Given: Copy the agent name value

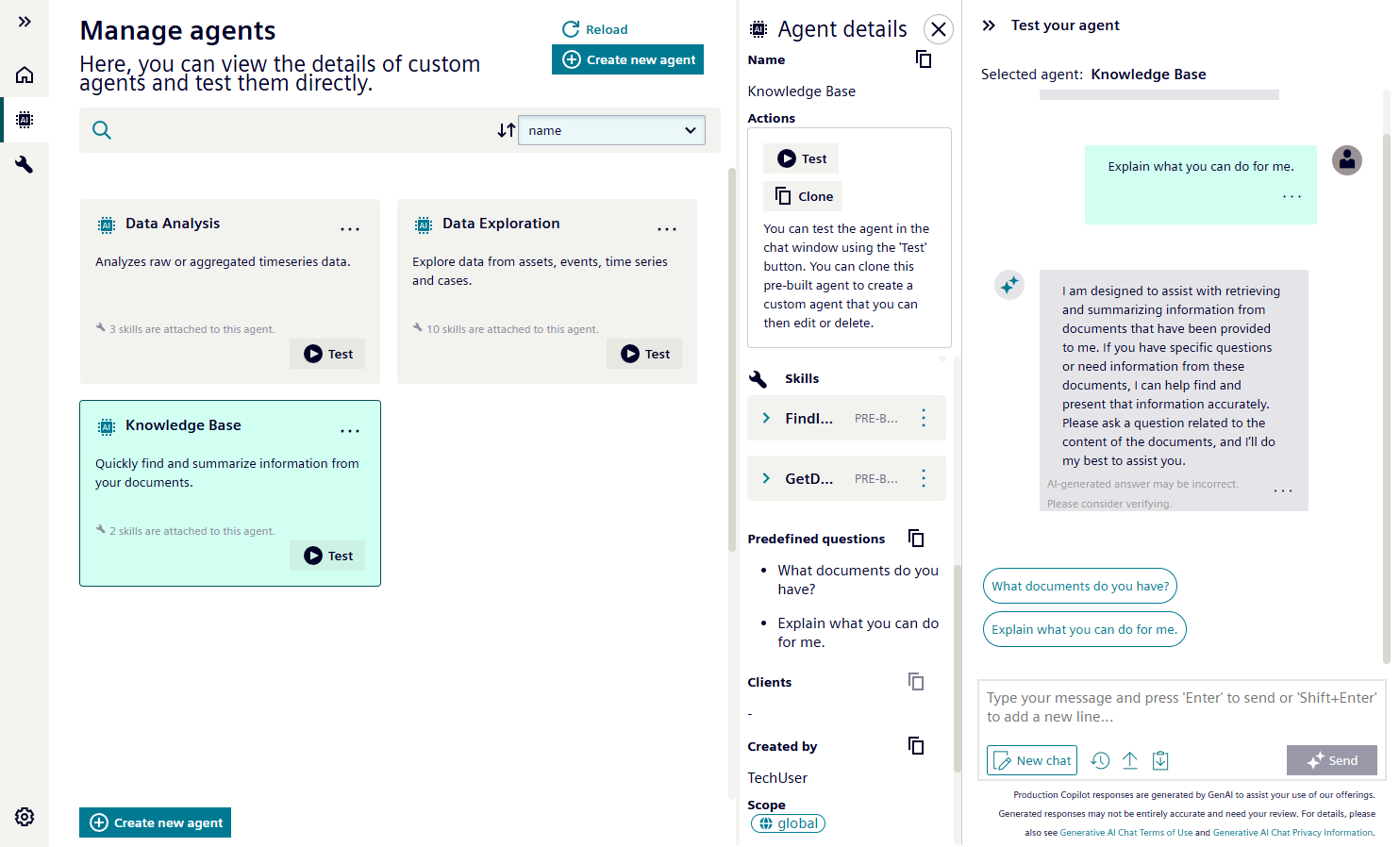Looking at the screenshot, I should click(x=924, y=59).
